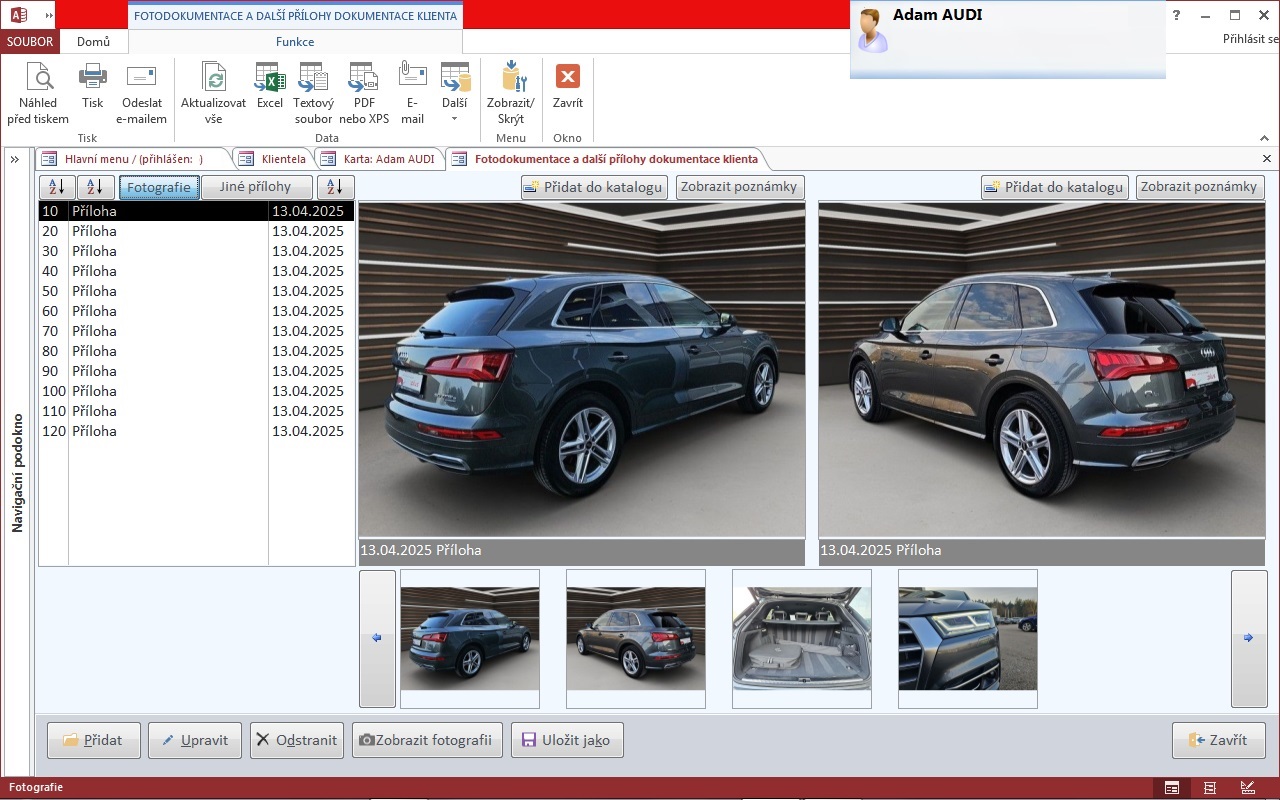Export to PDF nebo XPS
This screenshot has width=1280, height=800.
pyautogui.click(x=364, y=92)
